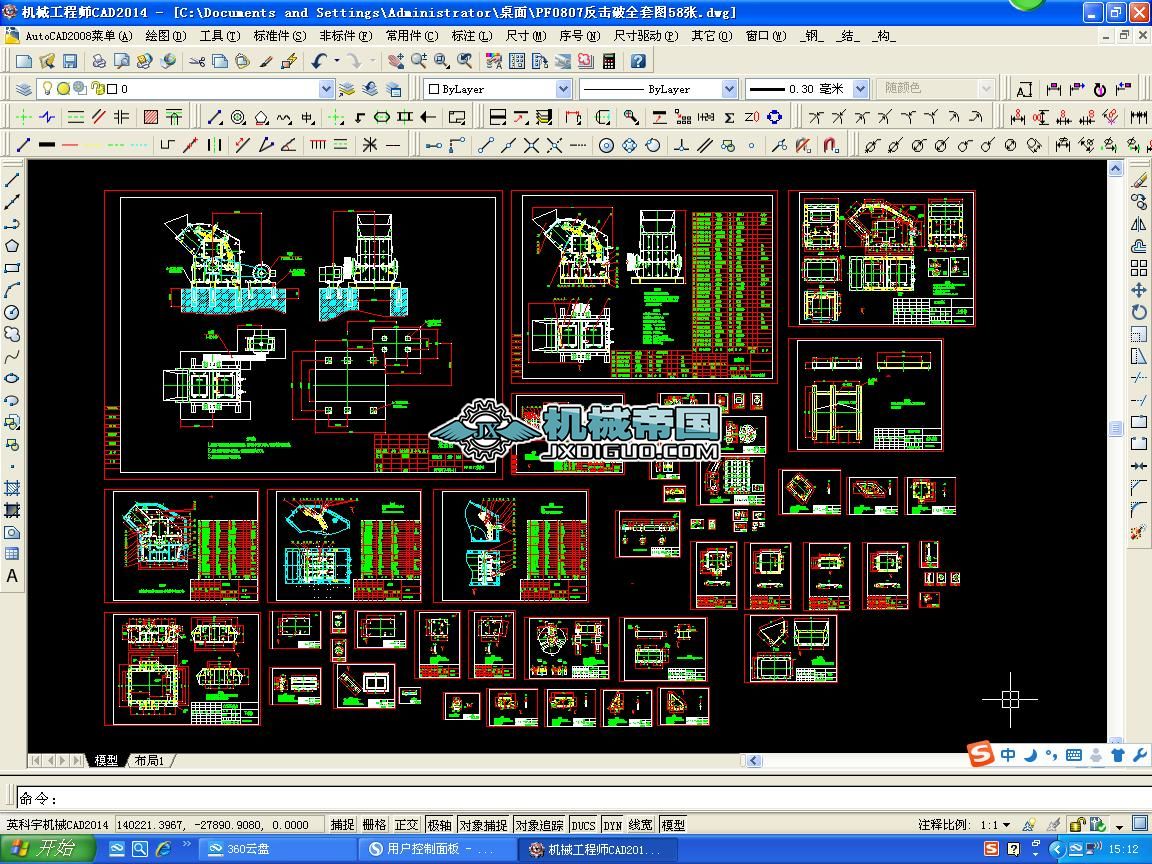The image size is (1152, 864).
Task: Switch to the 模型 model tab
Action: pyautogui.click(x=106, y=760)
